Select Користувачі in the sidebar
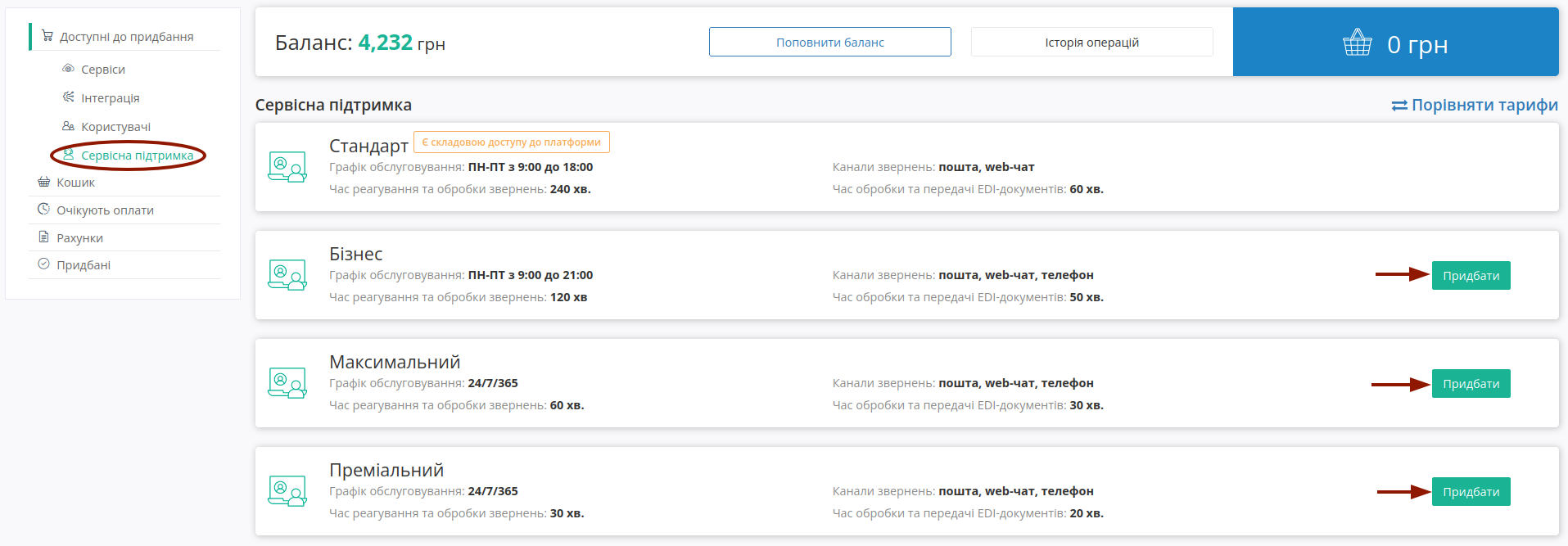Viewport: 1568px width, 546px height. (116, 127)
